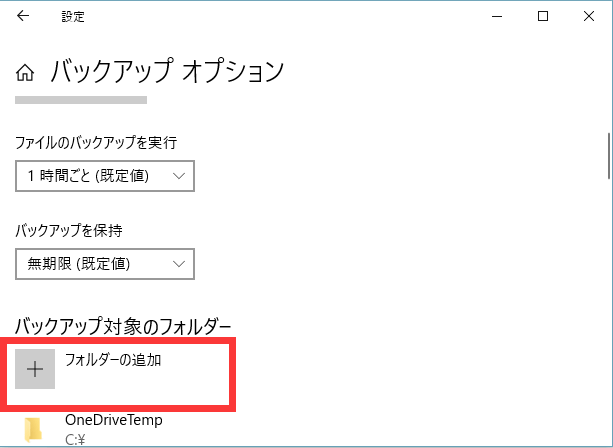Click the chevron on 1 時間ごと combo box

(179, 176)
